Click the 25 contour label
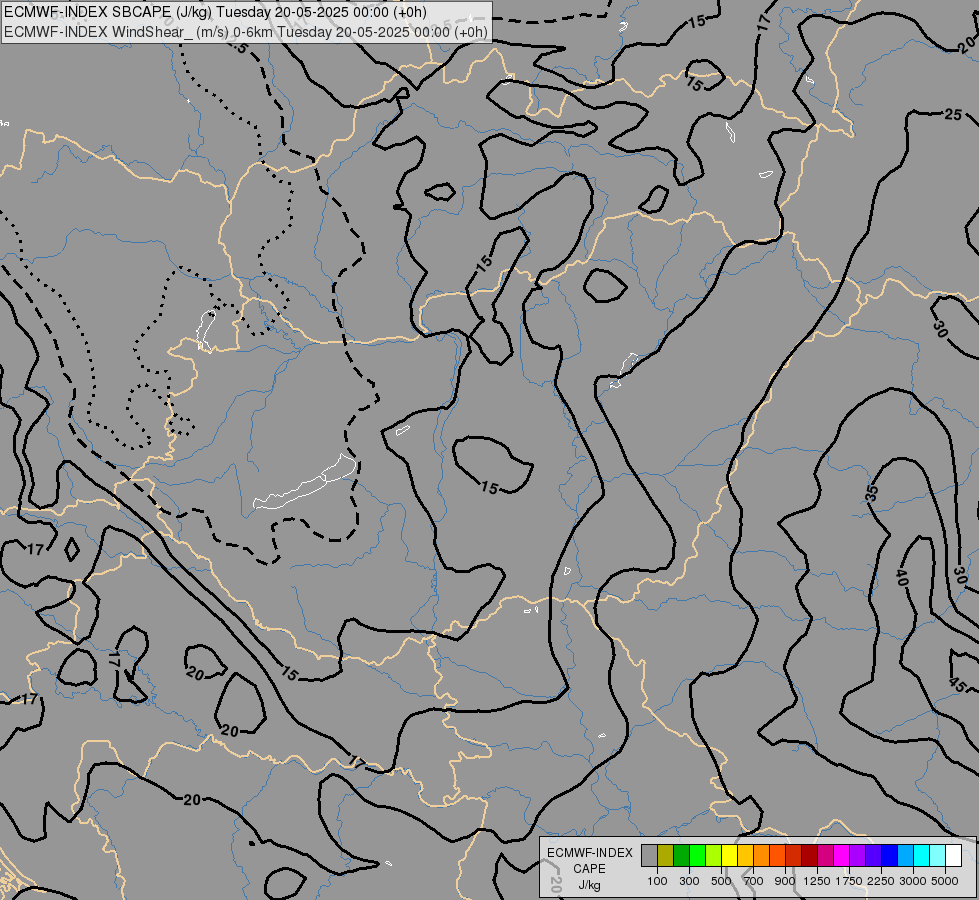 click(953, 114)
